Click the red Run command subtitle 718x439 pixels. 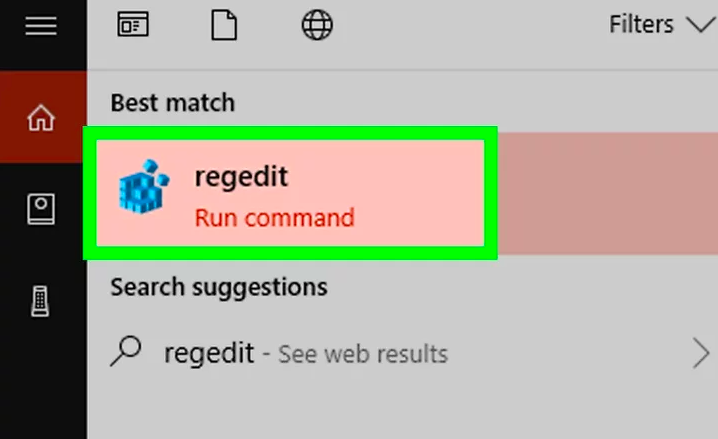pyautogui.click(x=275, y=218)
